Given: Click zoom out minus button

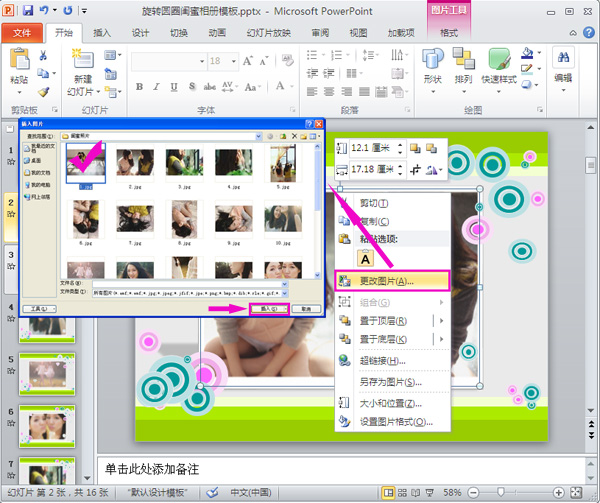Looking at the screenshot, I should point(473,493).
